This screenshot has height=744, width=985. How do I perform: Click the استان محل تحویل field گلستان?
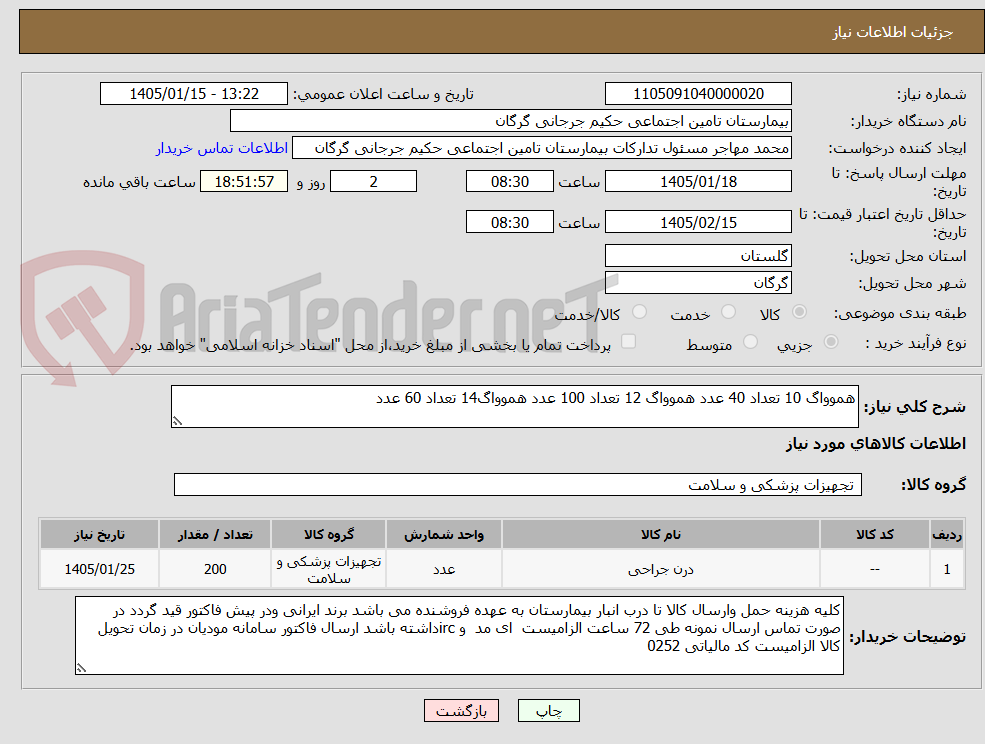pos(698,256)
